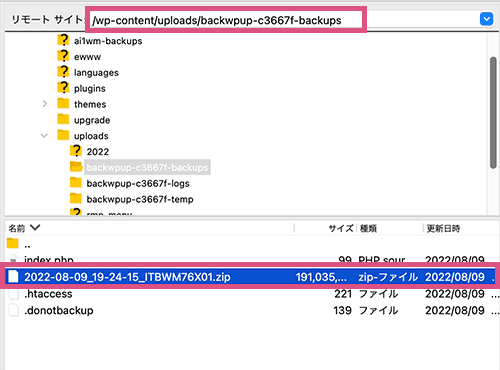The width and height of the screenshot is (500, 370).
Task: Click the size value 139 of .donotbackup
Action: [343, 310]
